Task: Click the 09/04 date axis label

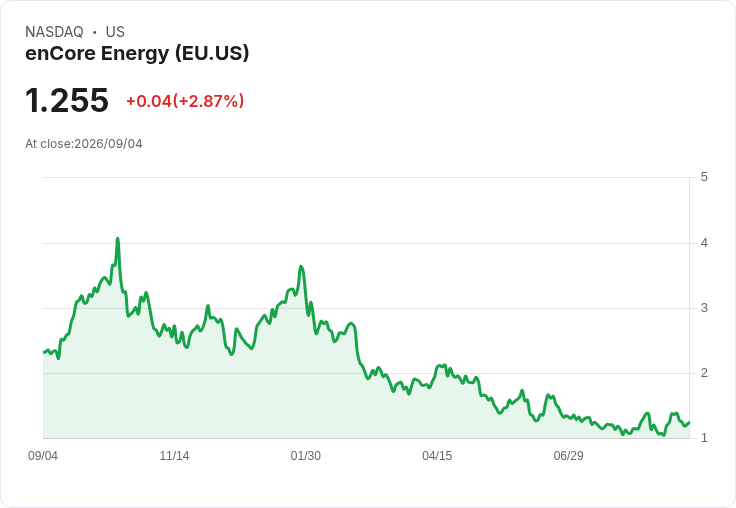Action: (43, 455)
